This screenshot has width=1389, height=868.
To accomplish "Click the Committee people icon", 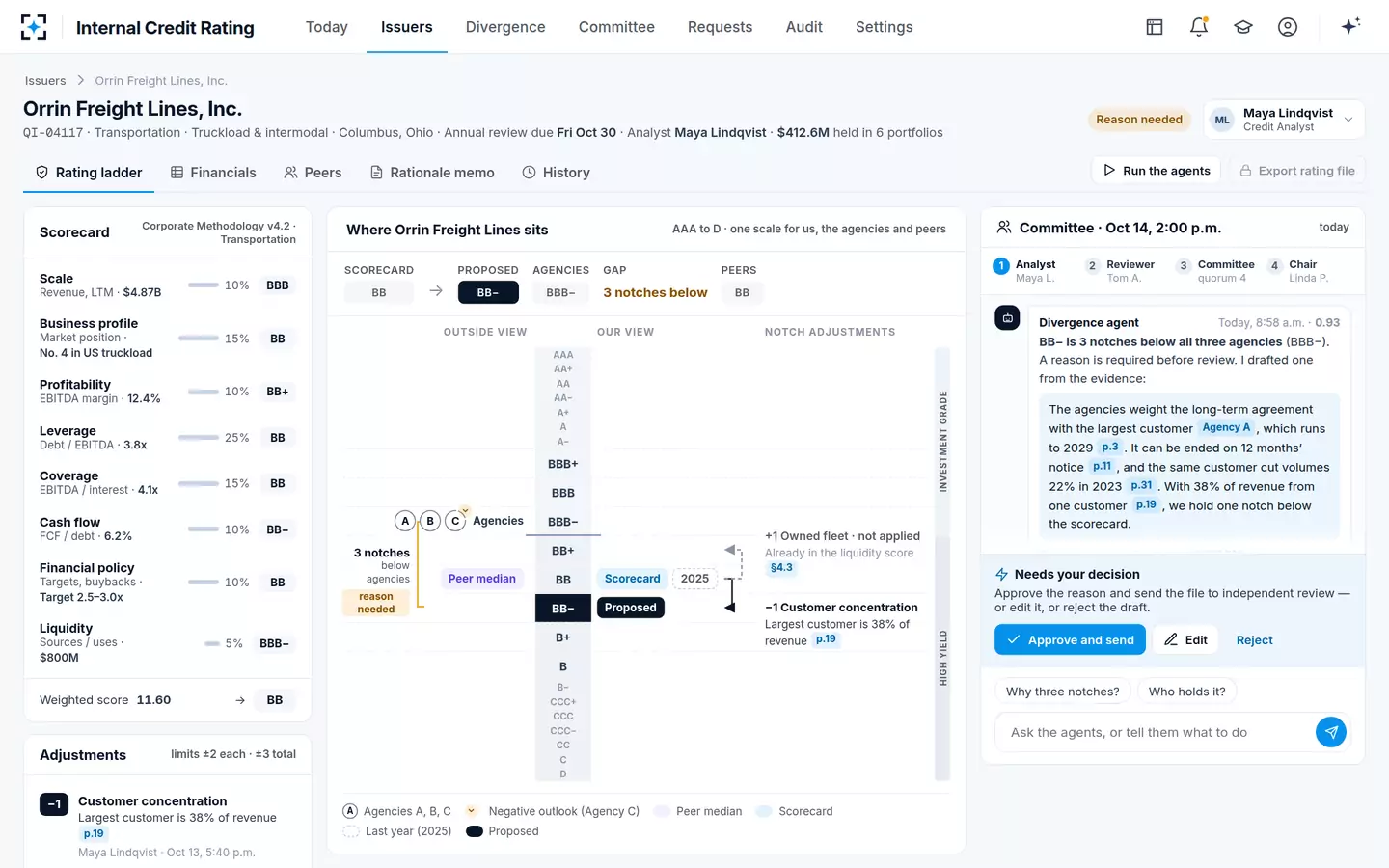I will 1004,228.
